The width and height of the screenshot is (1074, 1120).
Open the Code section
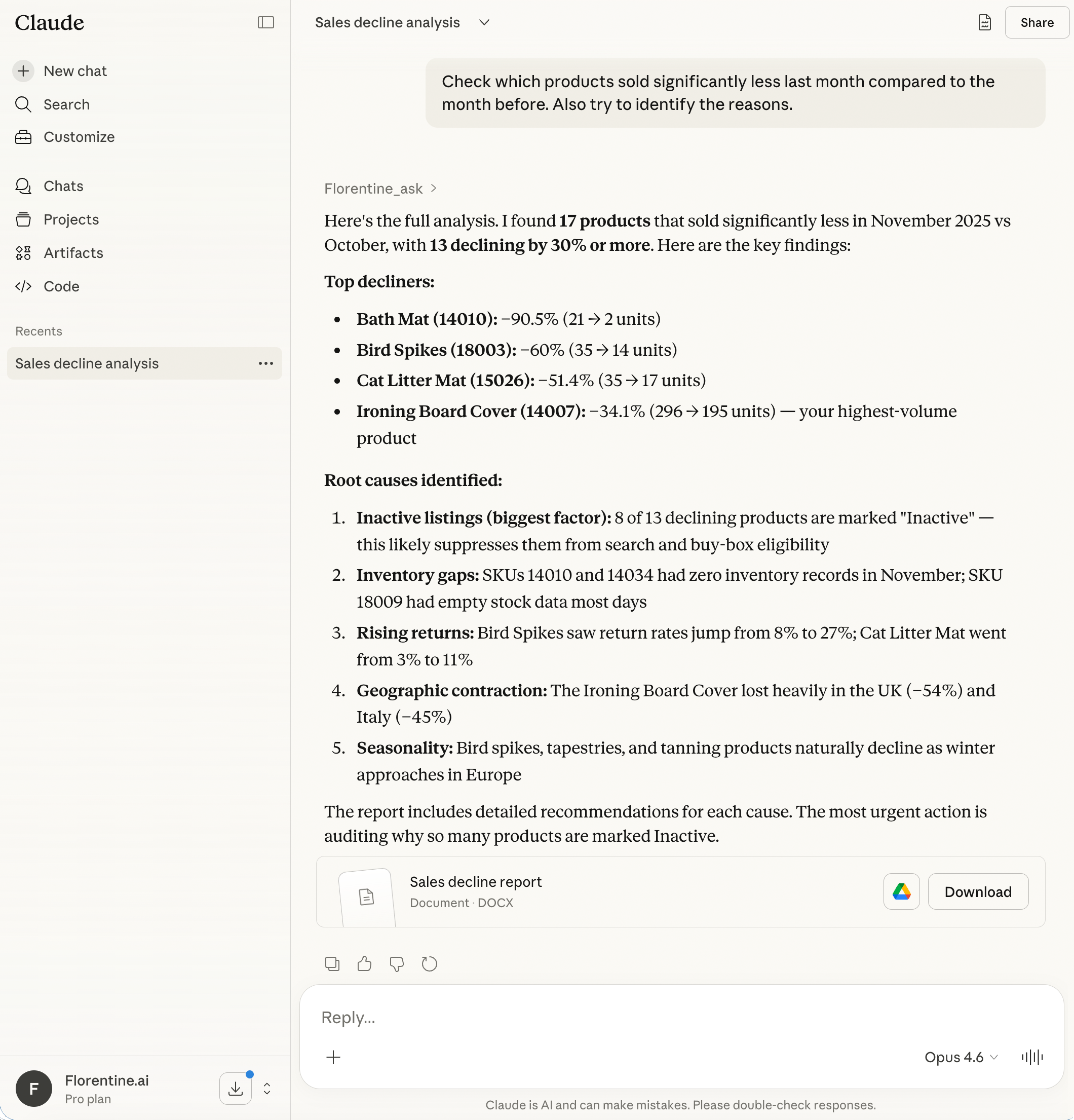tap(61, 286)
